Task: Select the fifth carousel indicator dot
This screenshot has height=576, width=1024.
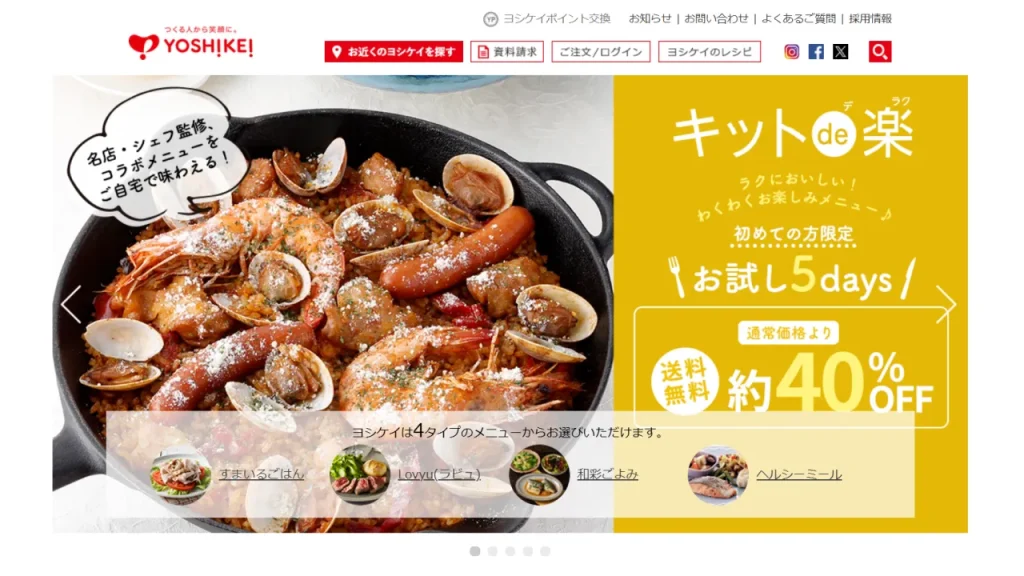Action: click(x=545, y=551)
